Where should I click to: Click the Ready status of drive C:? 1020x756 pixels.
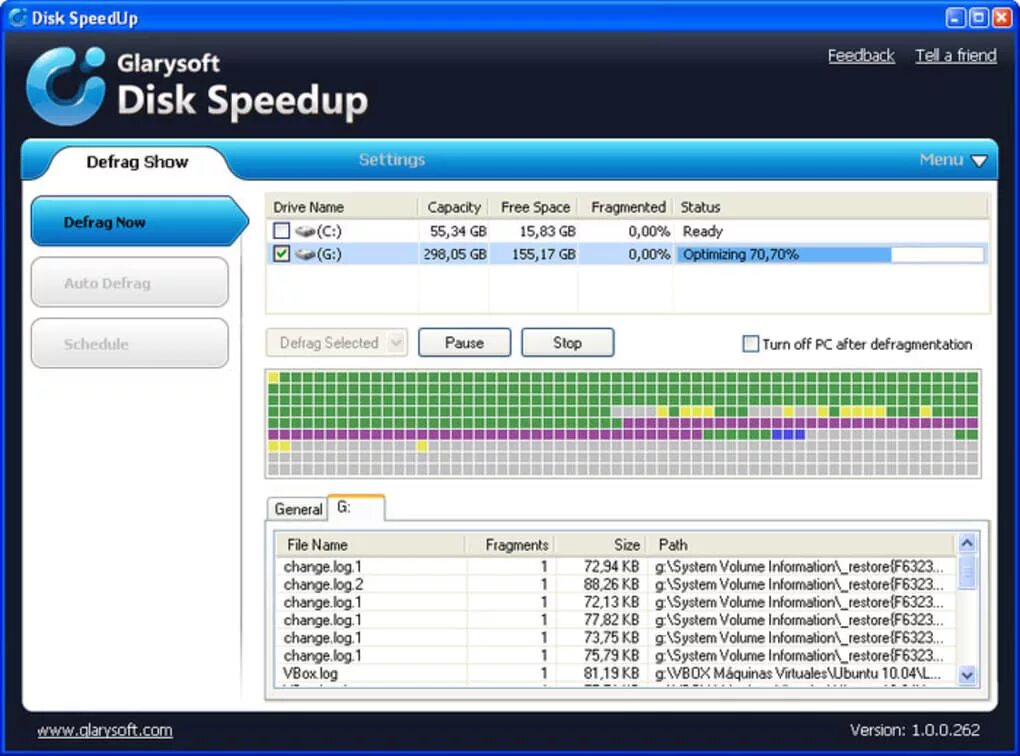tap(703, 231)
